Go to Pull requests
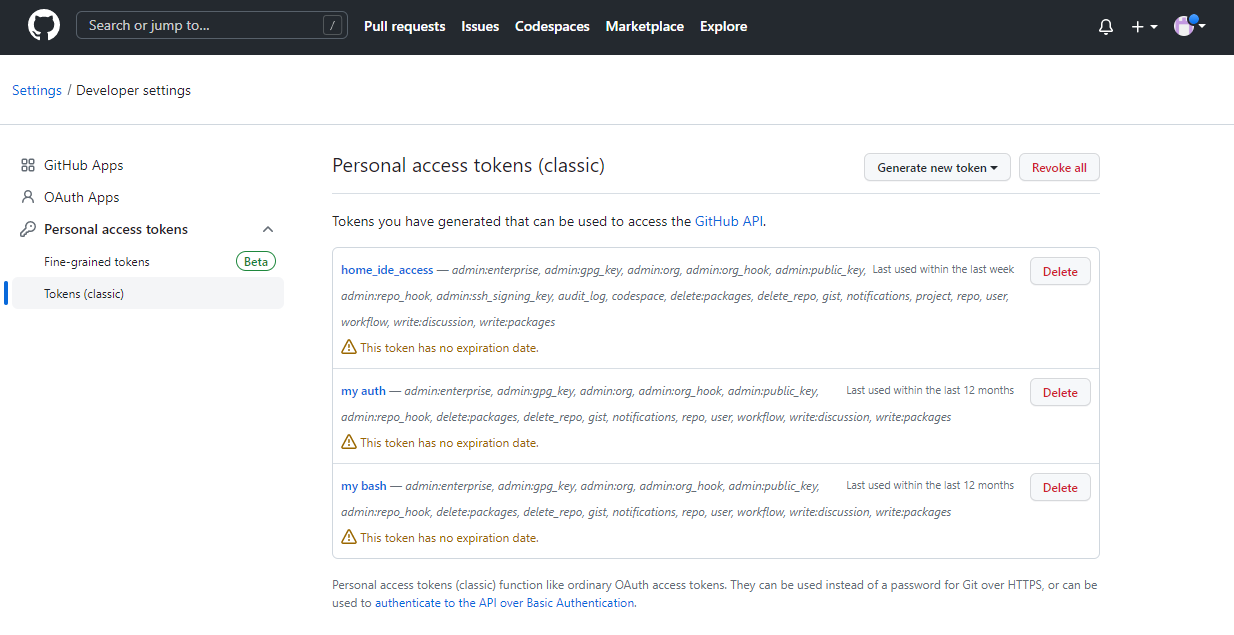The height and width of the screenshot is (635, 1234). click(x=404, y=26)
